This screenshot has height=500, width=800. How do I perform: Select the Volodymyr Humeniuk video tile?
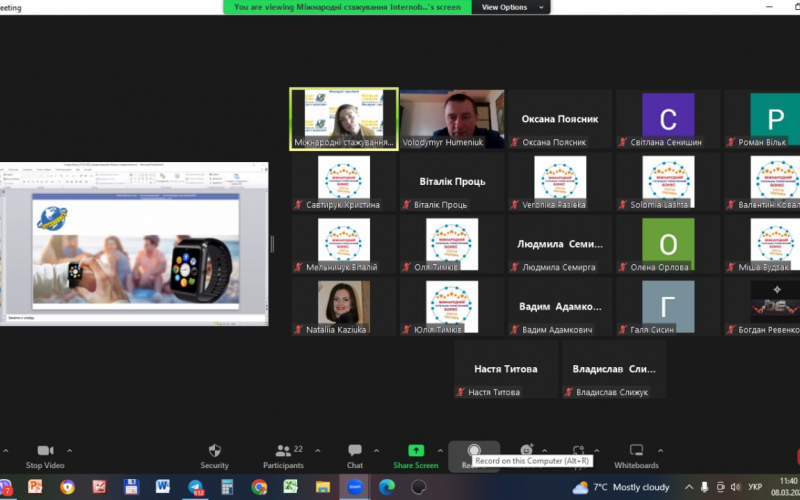coord(452,119)
